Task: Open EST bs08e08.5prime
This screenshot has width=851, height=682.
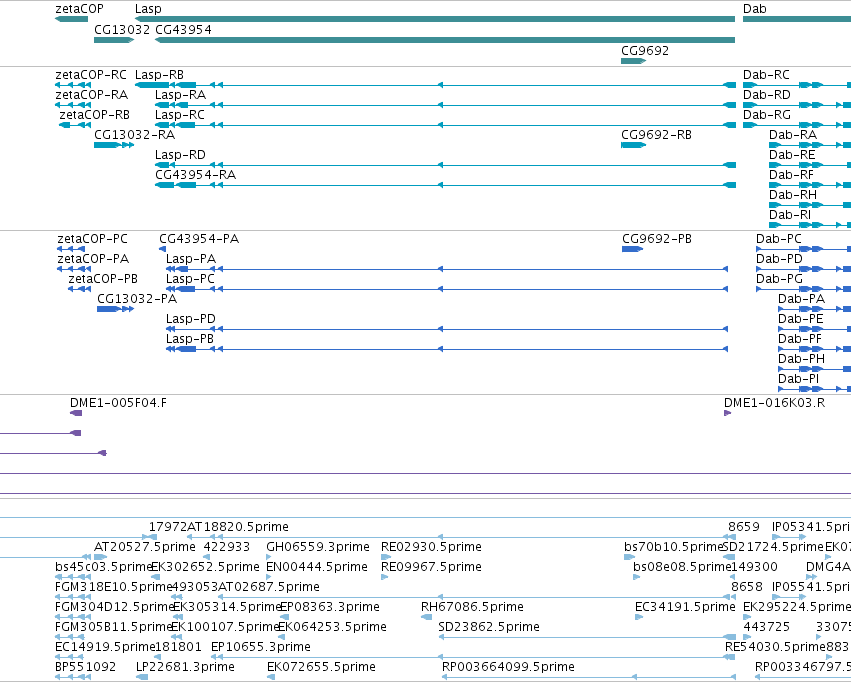Action: tap(682, 567)
